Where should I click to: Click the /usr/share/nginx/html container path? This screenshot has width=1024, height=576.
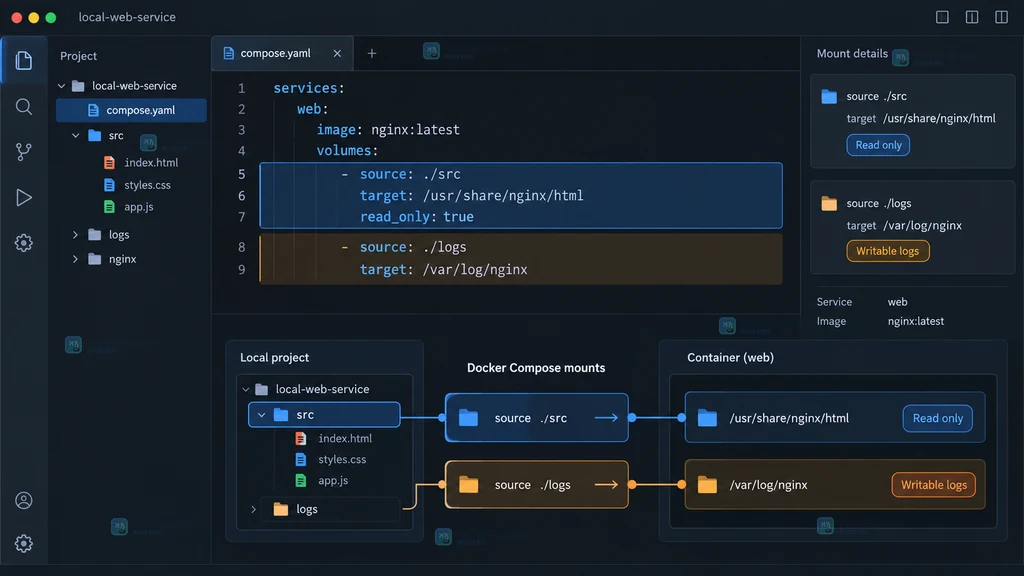789,418
